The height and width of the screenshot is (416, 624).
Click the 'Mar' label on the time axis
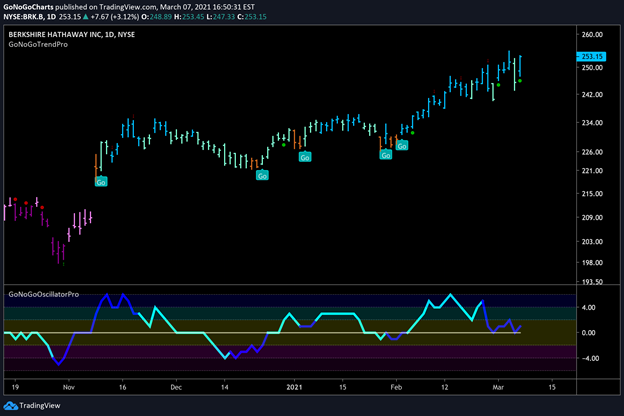tap(498, 387)
